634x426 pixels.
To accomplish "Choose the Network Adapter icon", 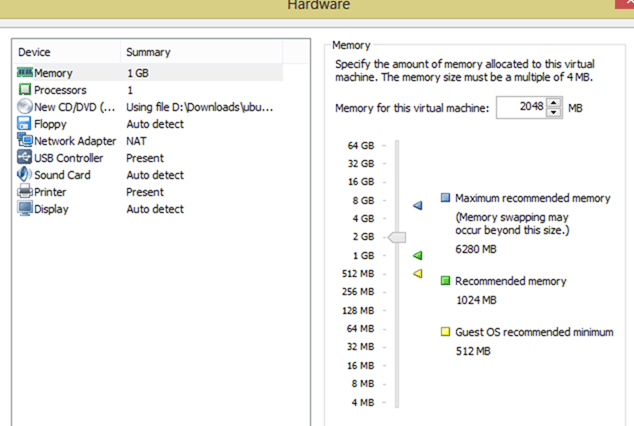I will [x=25, y=140].
